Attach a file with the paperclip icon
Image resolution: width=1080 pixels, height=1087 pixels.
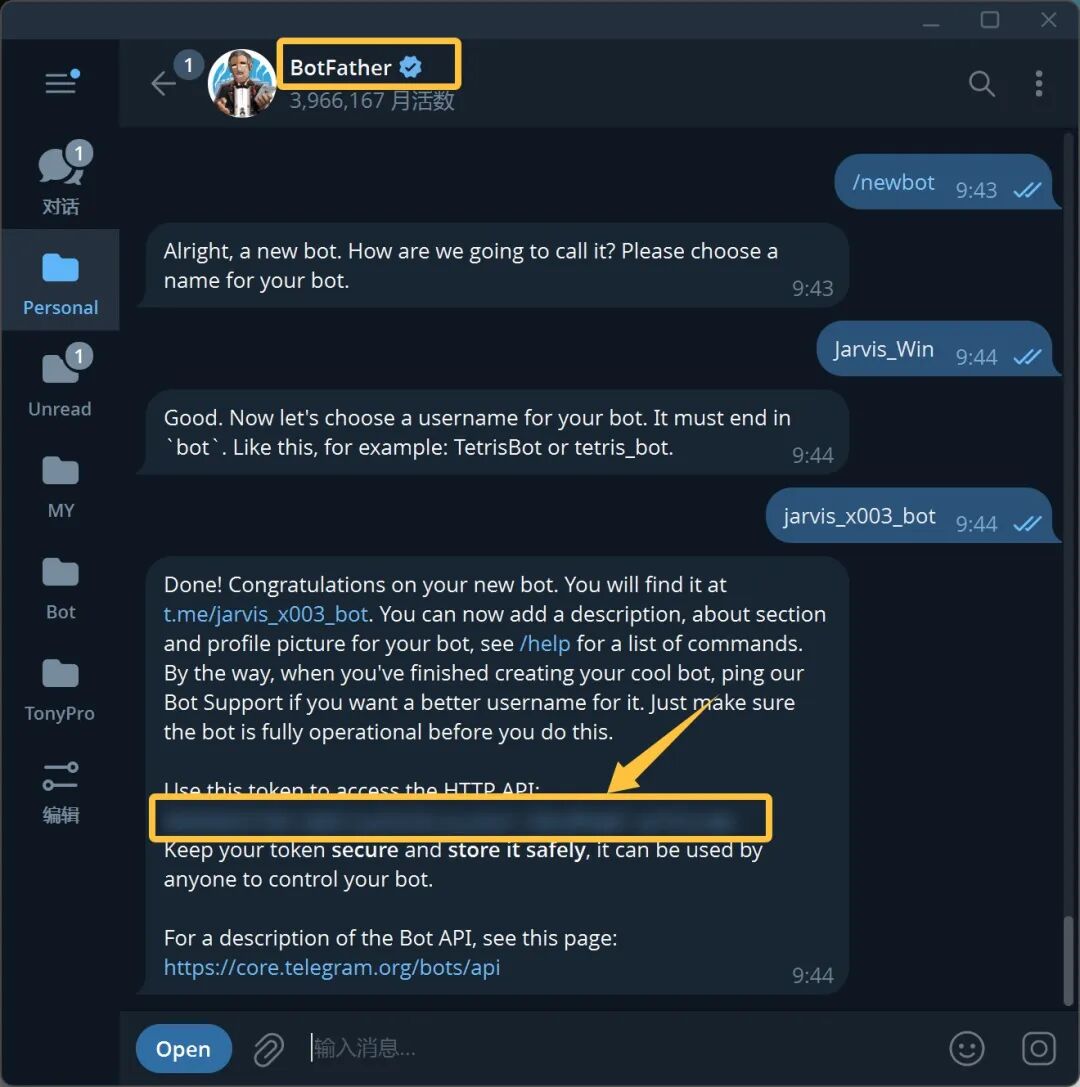(x=269, y=1049)
